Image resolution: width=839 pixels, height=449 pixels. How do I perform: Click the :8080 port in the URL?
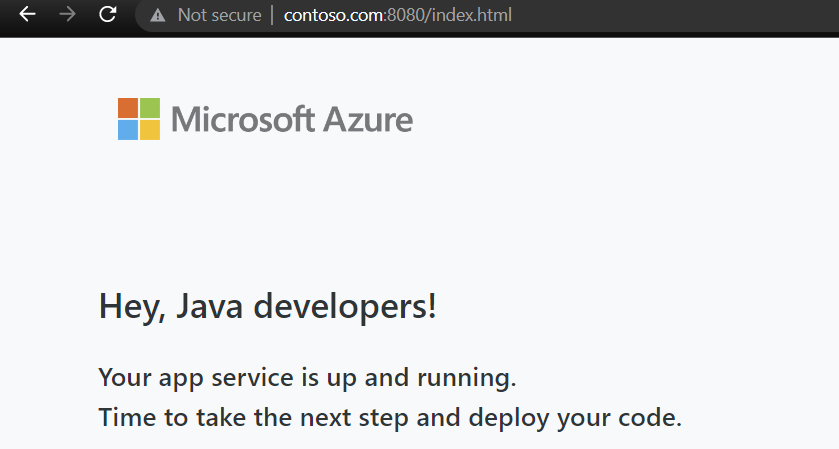pos(405,15)
